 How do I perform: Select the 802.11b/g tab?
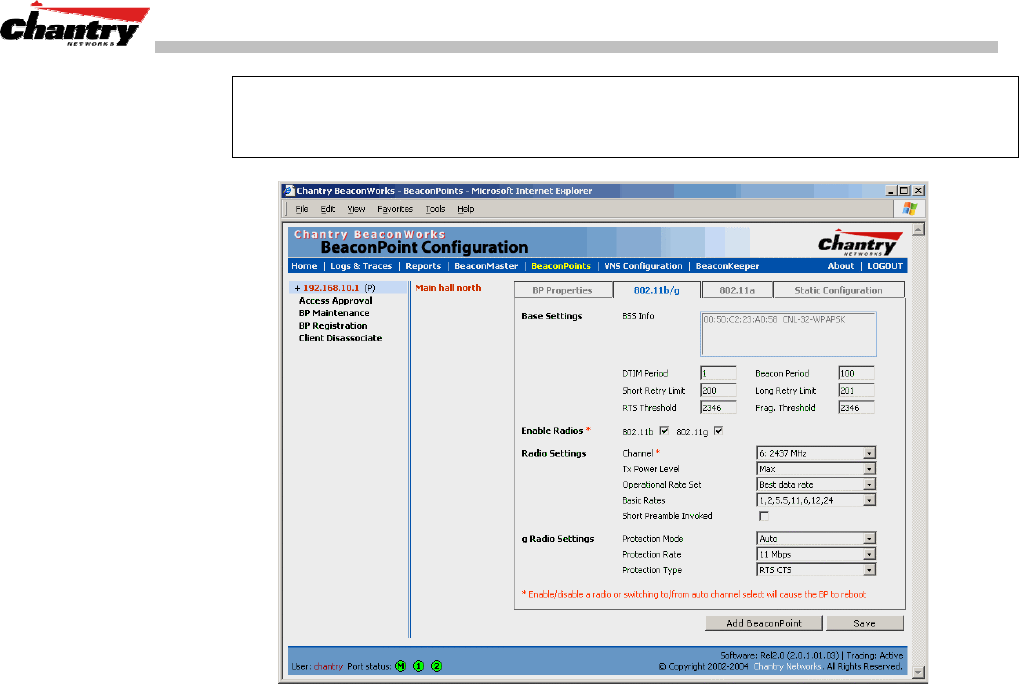656,290
